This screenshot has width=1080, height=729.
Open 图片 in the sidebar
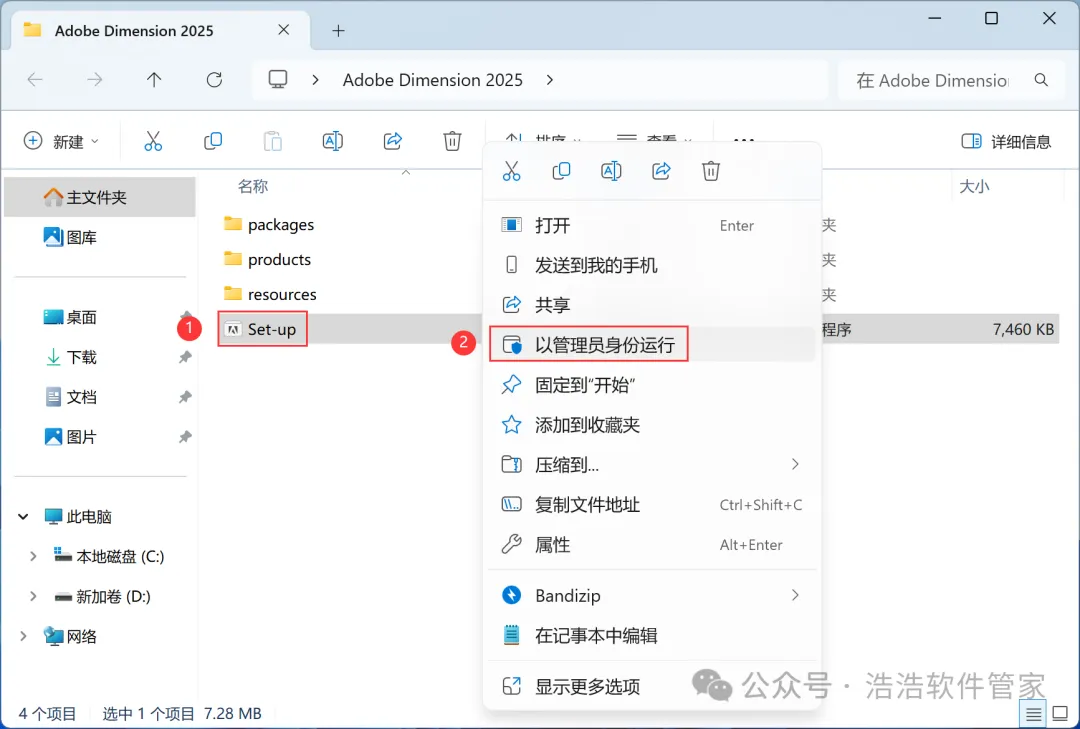click(70, 437)
